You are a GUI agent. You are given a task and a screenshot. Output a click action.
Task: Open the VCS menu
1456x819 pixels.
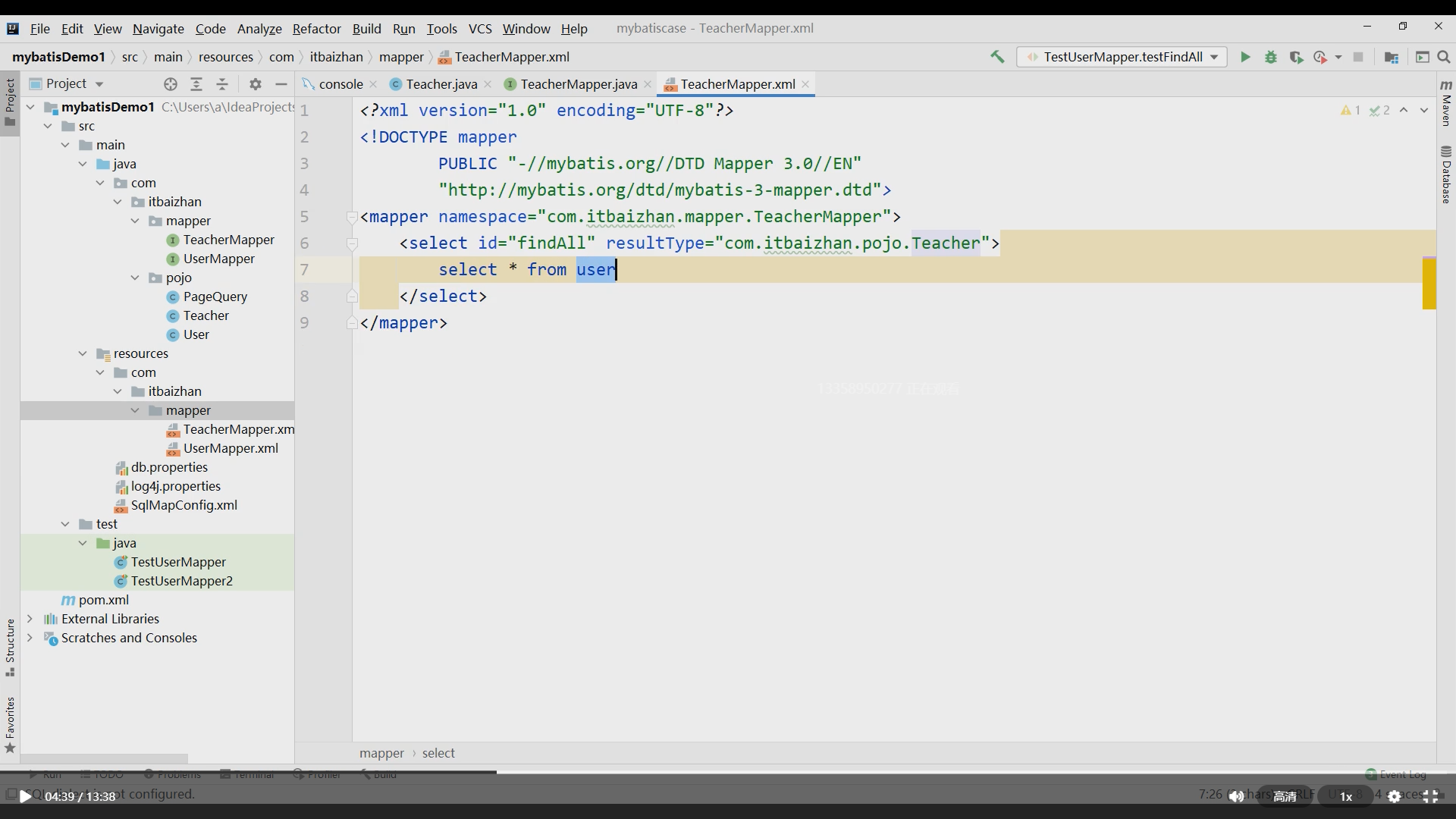480,29
